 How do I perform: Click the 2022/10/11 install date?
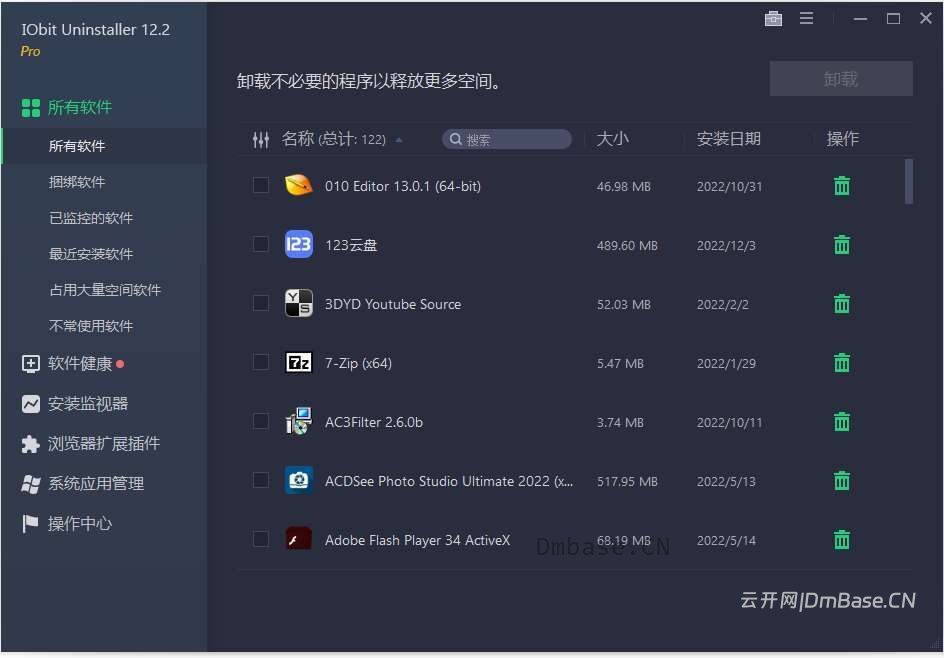tap(729, 423)
